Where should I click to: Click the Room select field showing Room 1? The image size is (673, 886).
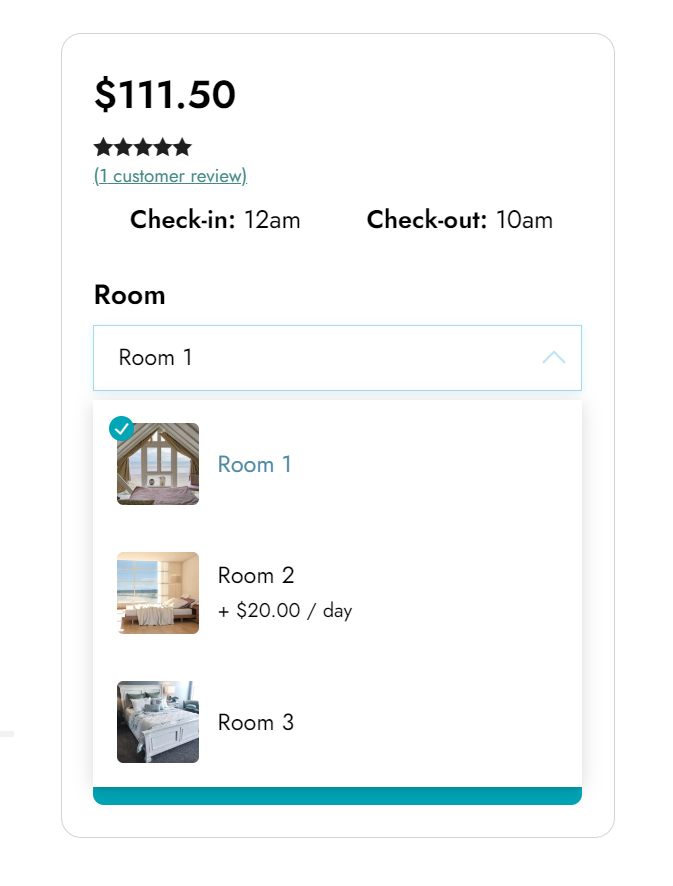[x=337, y=358]
